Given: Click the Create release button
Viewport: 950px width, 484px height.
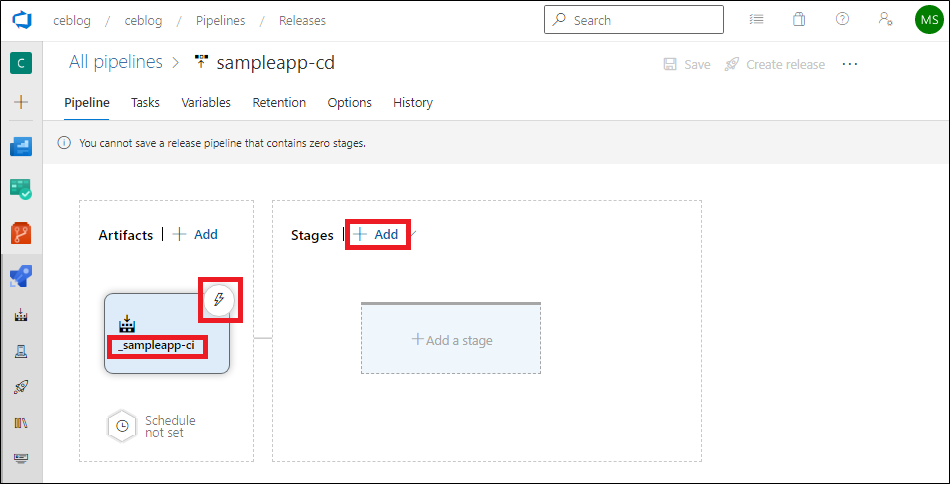Looking at the screenshot, I should click(775, 64).
